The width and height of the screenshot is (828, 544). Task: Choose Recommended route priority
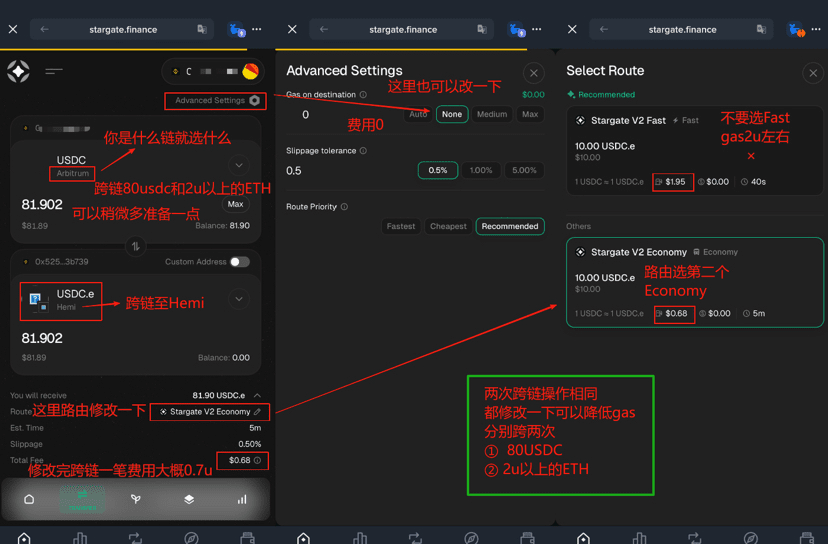pyautogui.click(x=510, y=226)
